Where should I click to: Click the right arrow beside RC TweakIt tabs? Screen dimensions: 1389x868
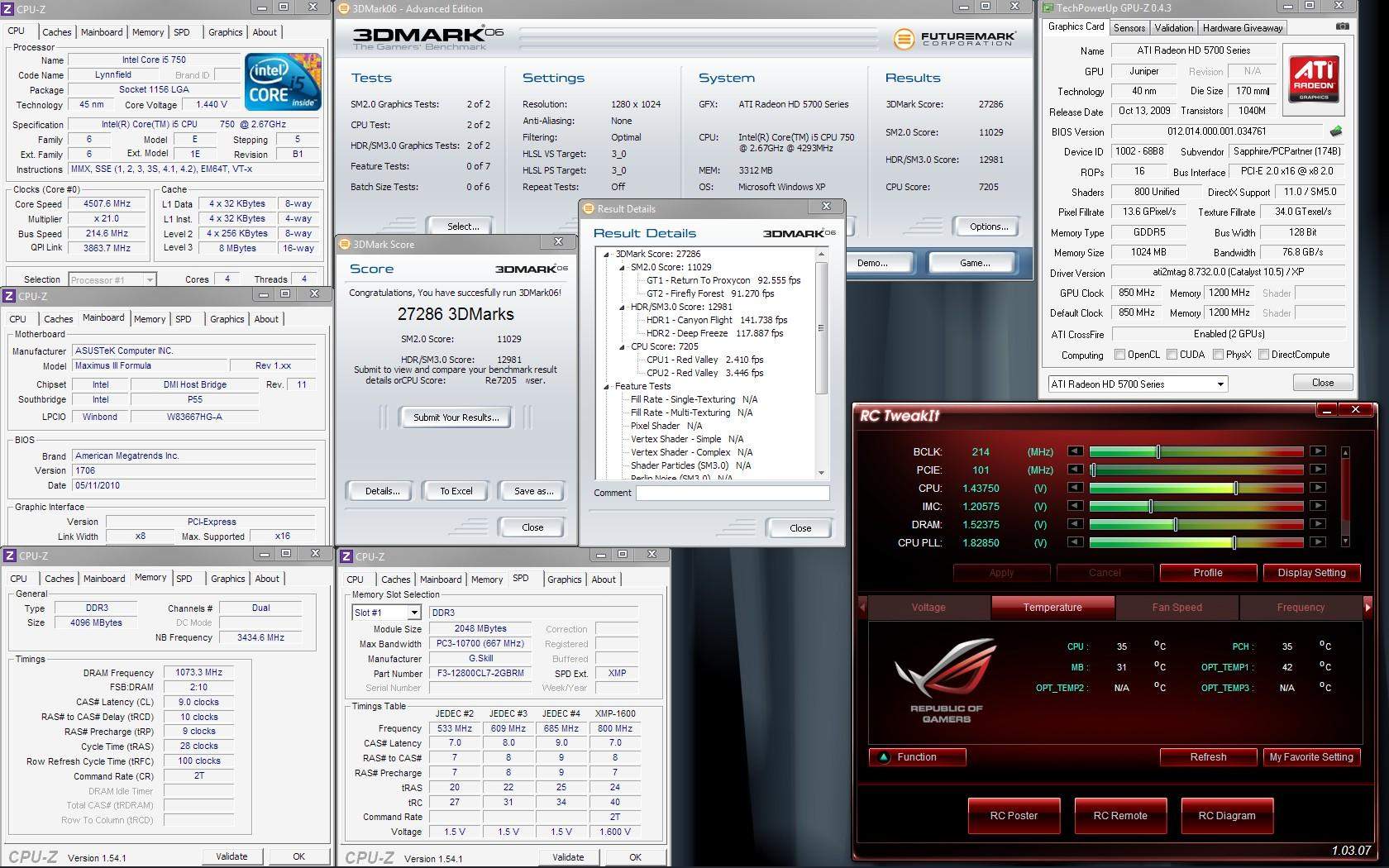point(1368,607)
